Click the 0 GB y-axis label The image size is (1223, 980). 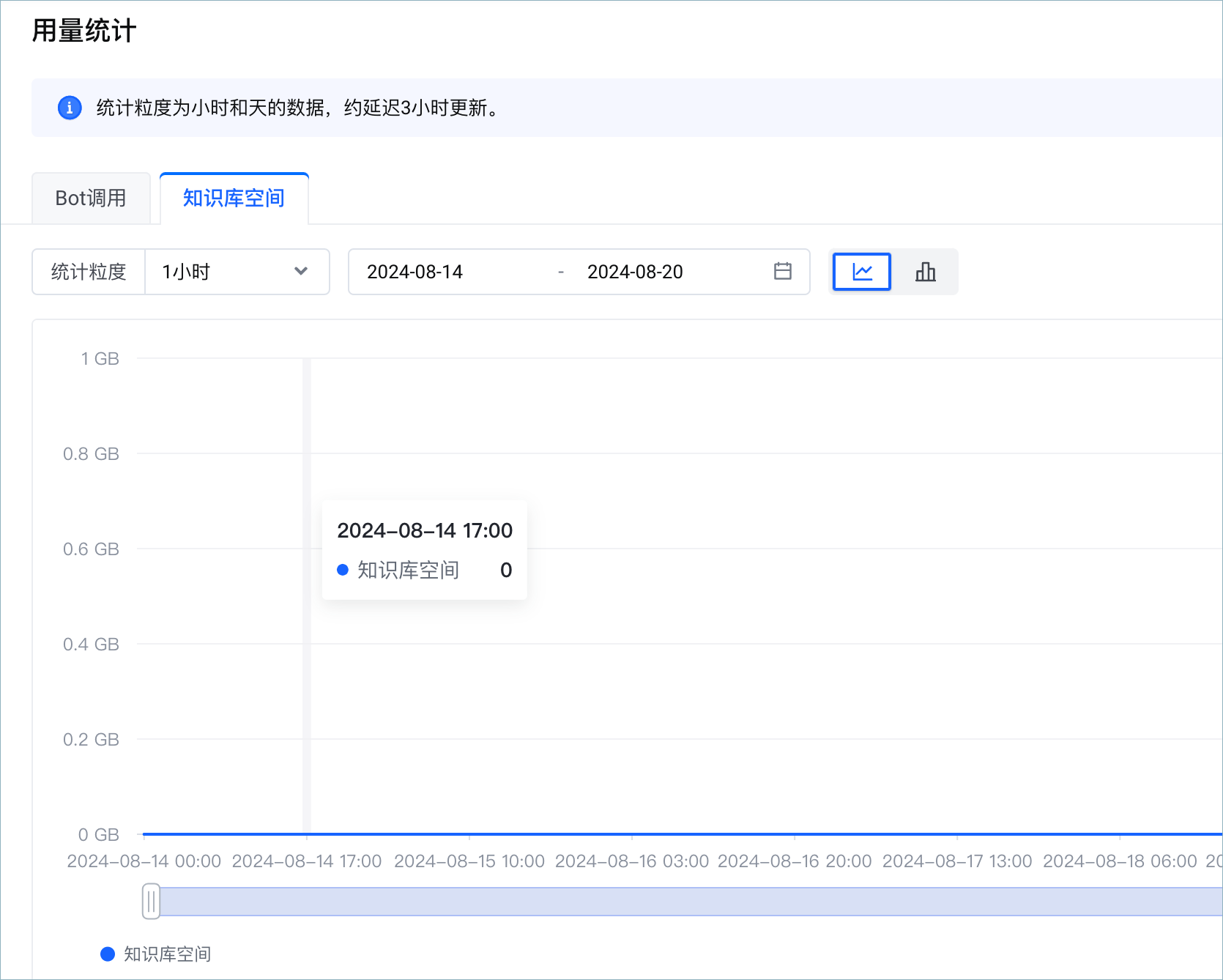point(99,834)
